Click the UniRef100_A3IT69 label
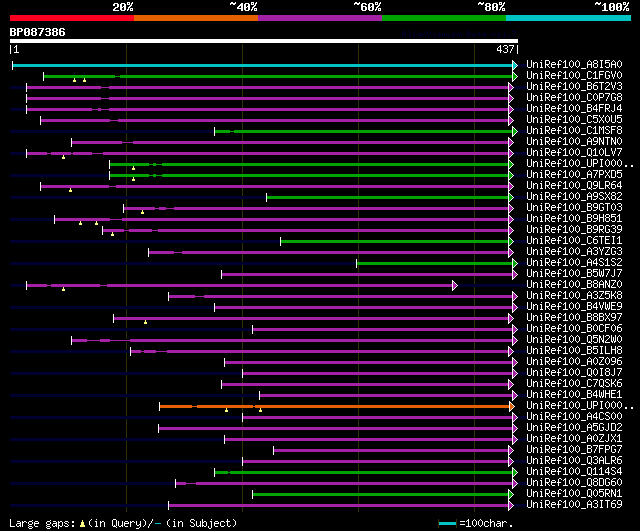This screenshot has width=640, height=531. pos(574,505)
